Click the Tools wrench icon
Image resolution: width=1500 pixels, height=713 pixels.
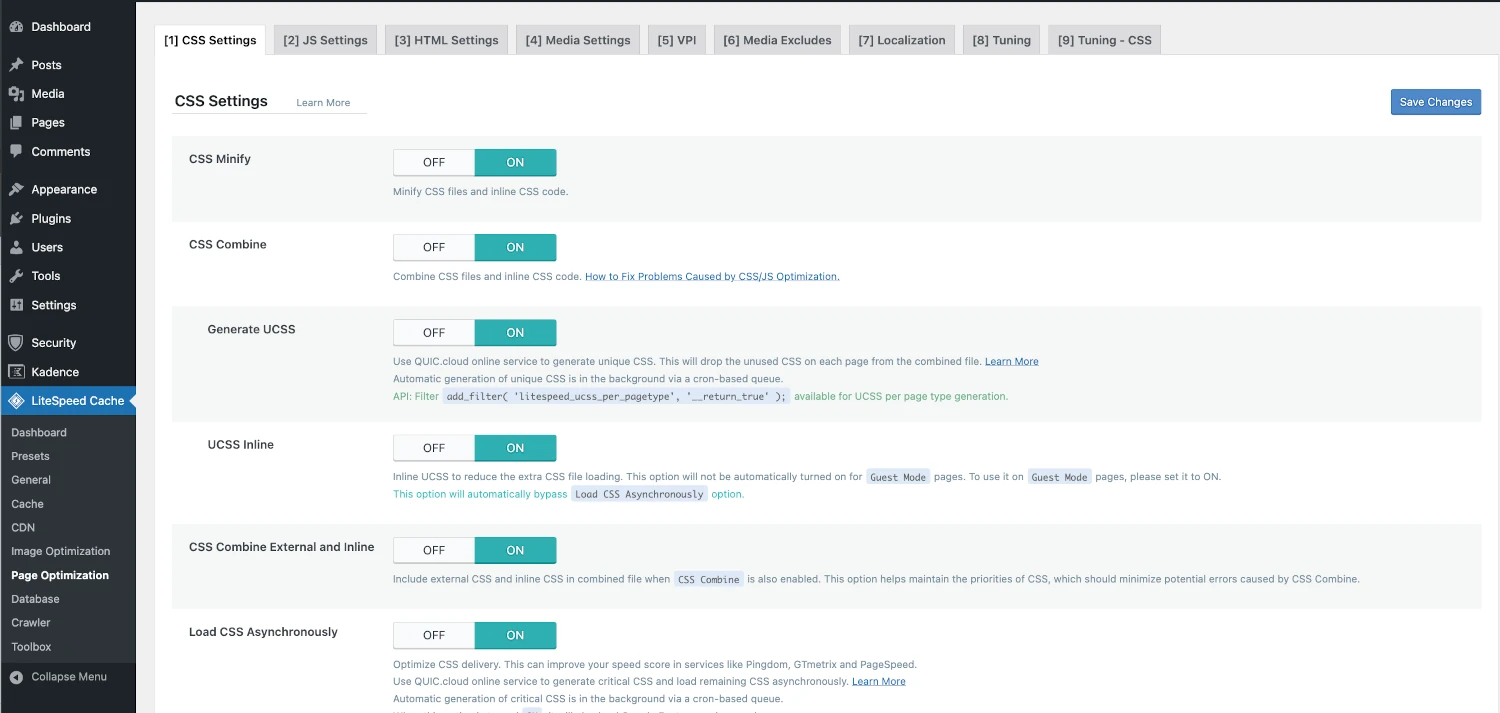(x=16, y=276)
